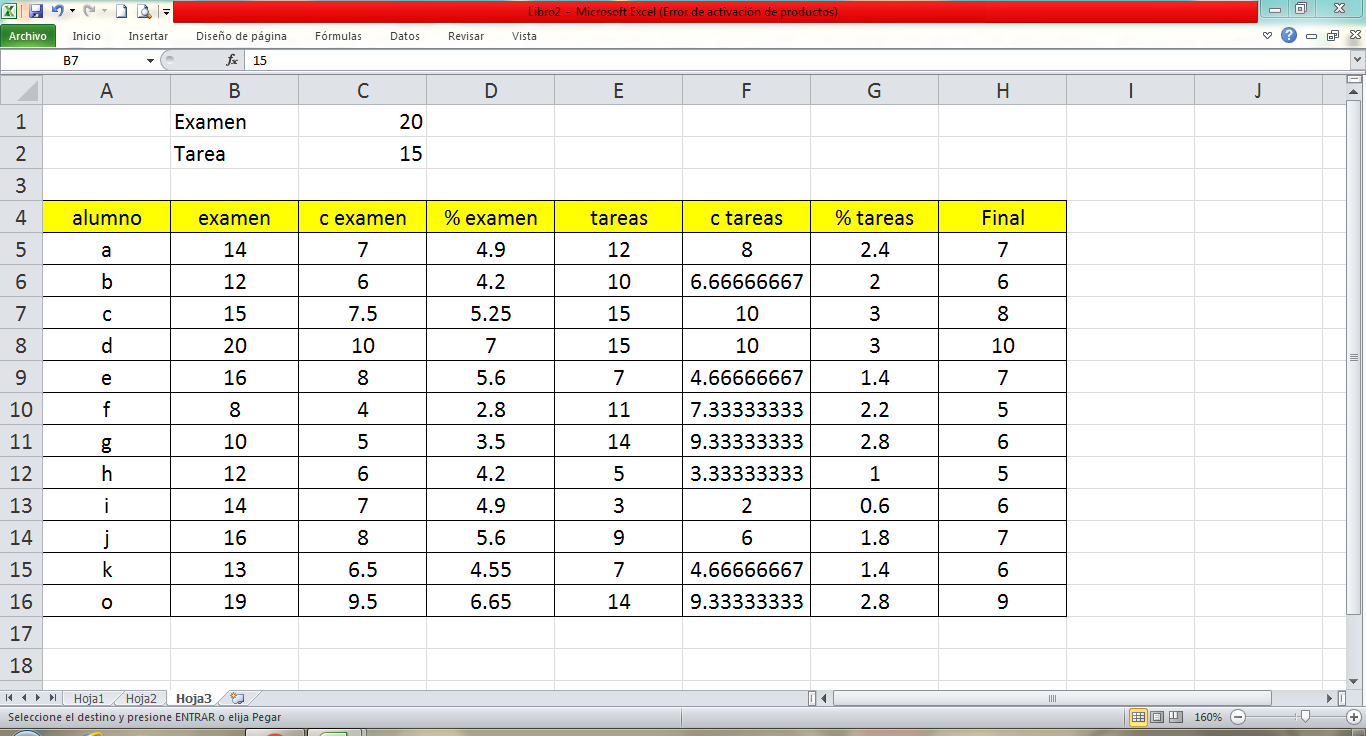Open the Vista ribbon tab
Image resolution: width=1366 pixels, height=736 pixels.
click(524, 36)
